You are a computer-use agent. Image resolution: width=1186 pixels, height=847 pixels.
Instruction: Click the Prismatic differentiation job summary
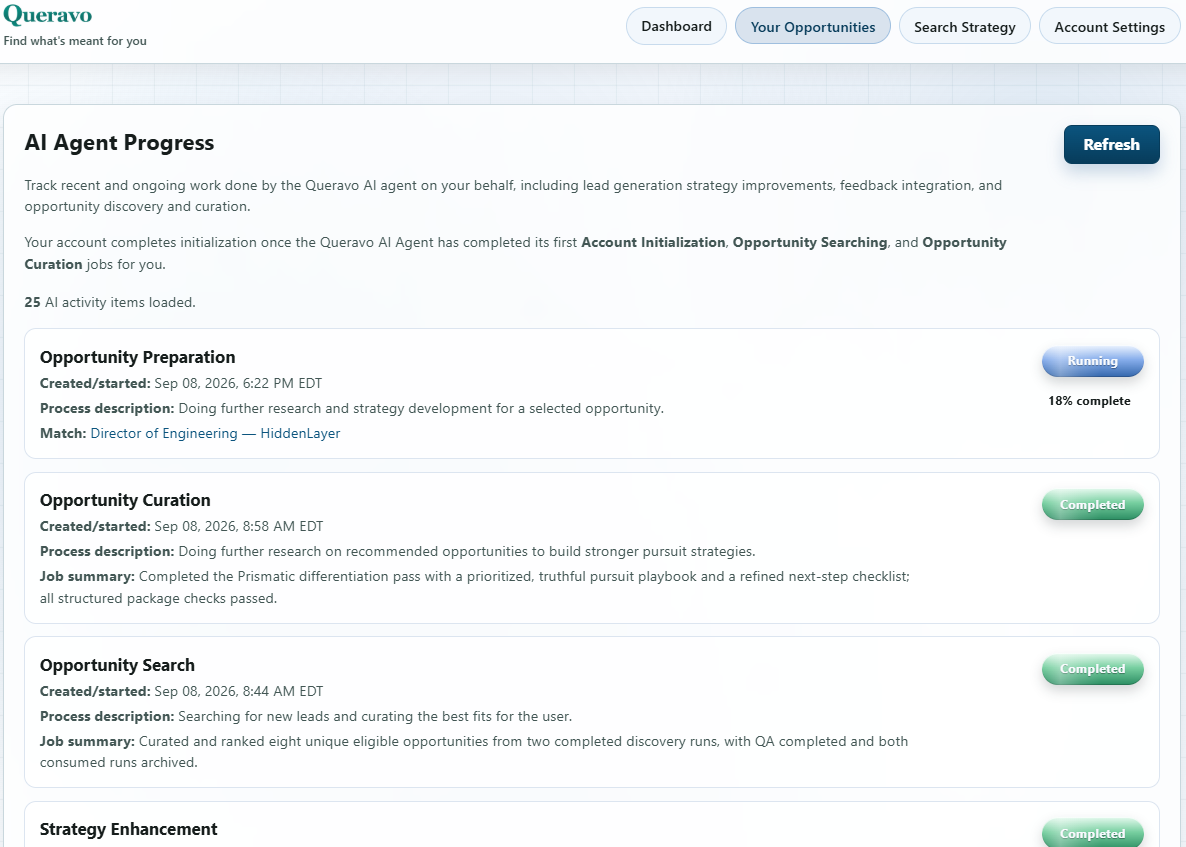475,587
